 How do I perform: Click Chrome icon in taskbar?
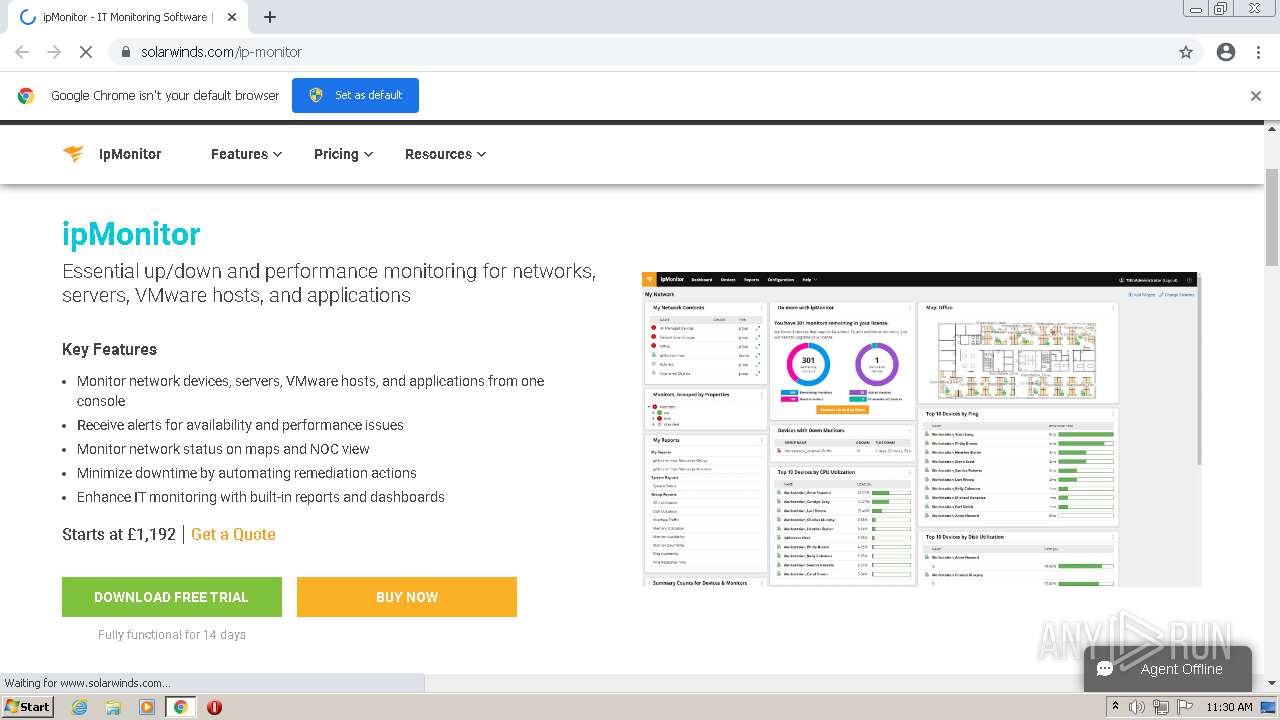click(x=181, y=707)
